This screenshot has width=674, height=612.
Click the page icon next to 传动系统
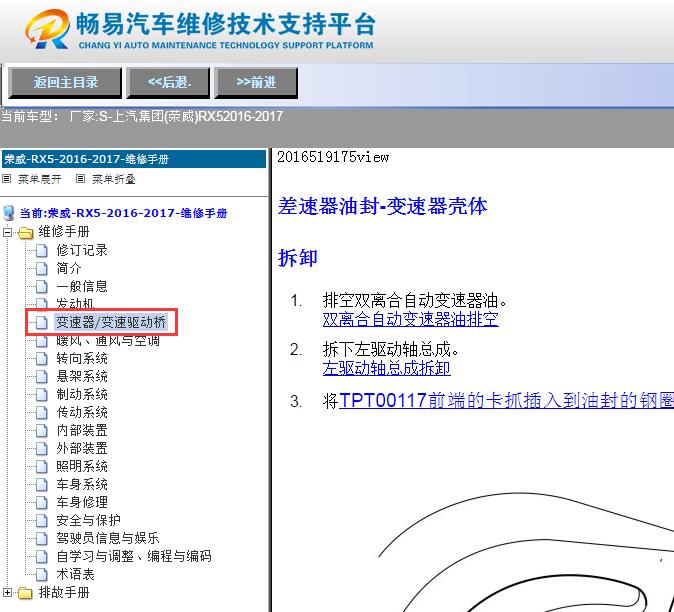coord(42,412)
